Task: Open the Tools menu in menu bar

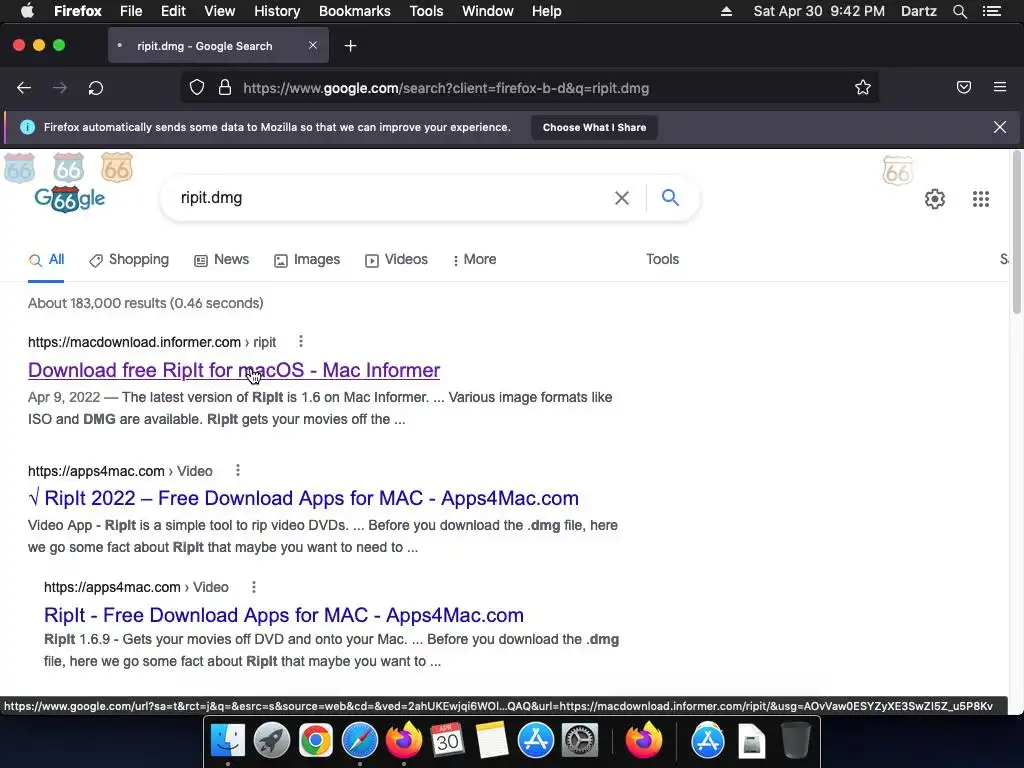Action: (426, 11)
